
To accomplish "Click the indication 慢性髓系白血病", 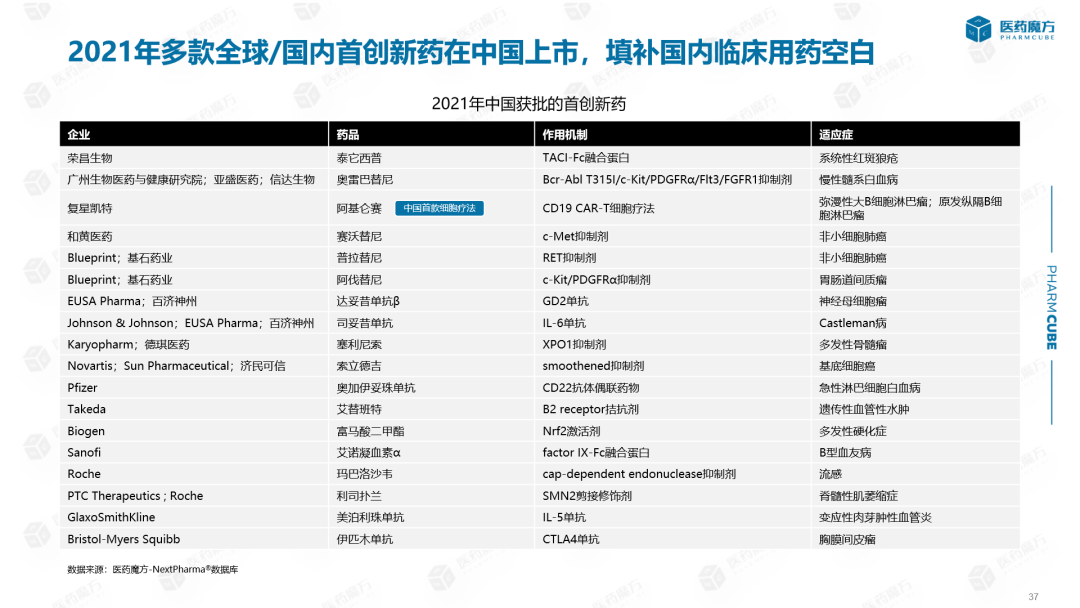I will pos(858,180).
